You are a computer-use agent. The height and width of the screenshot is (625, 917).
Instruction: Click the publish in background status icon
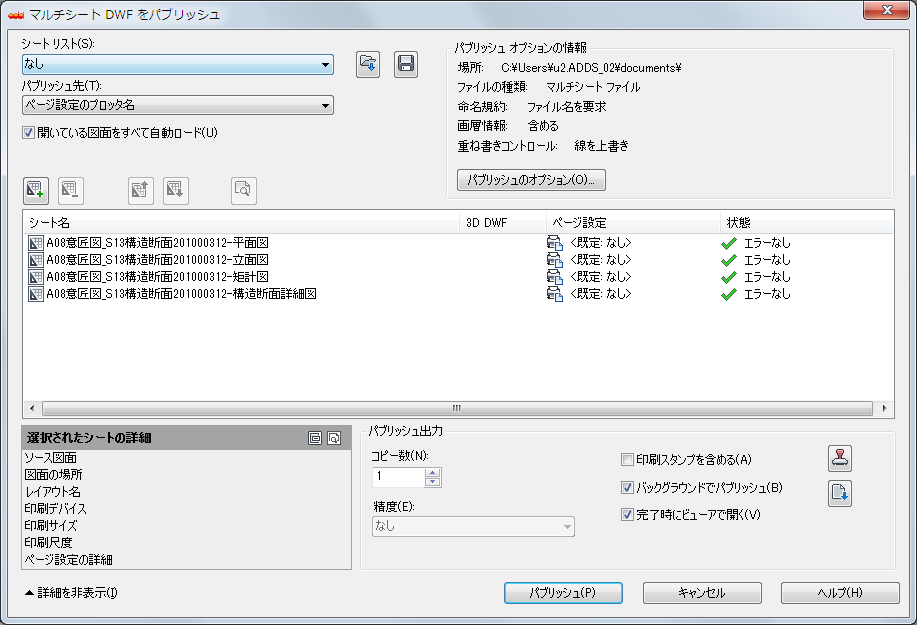(x=840, y=493)
